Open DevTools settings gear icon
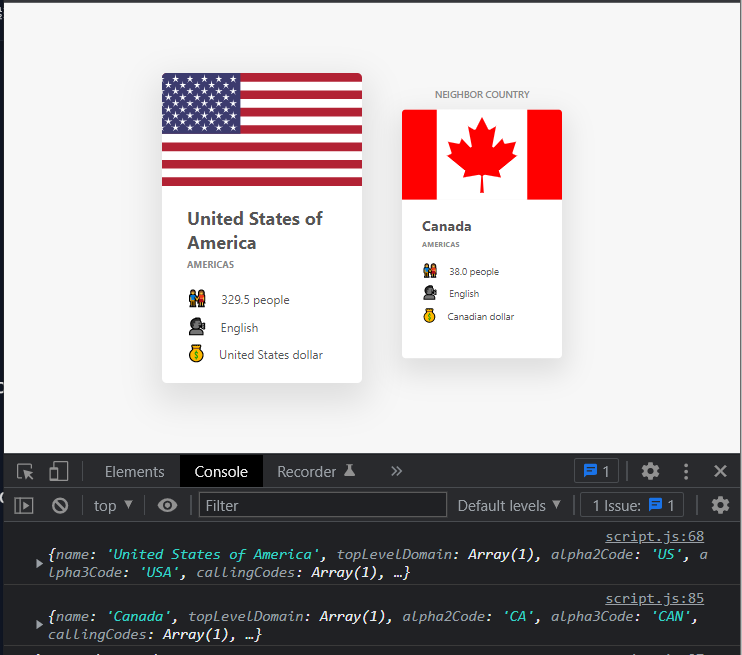This screenshot has height=655, width=742. [650, 471]
